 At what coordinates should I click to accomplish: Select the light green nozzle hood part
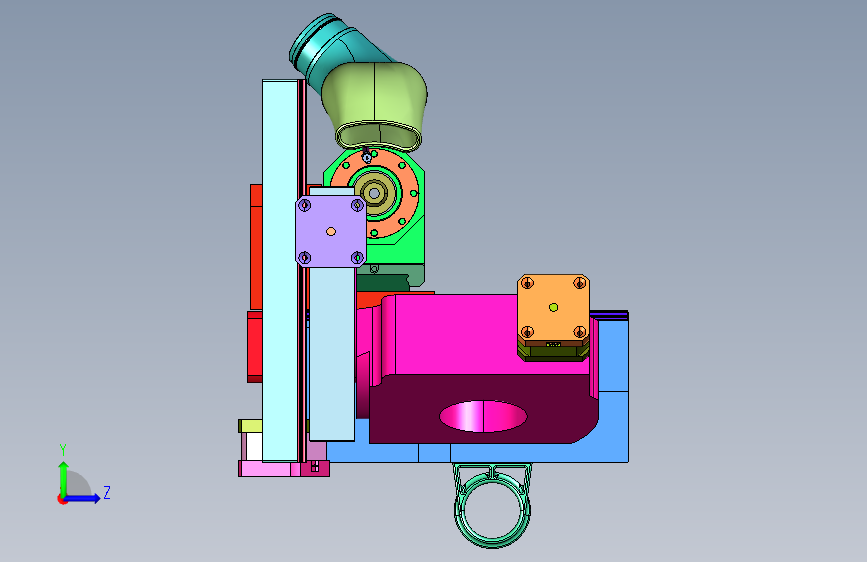[374, 105]
